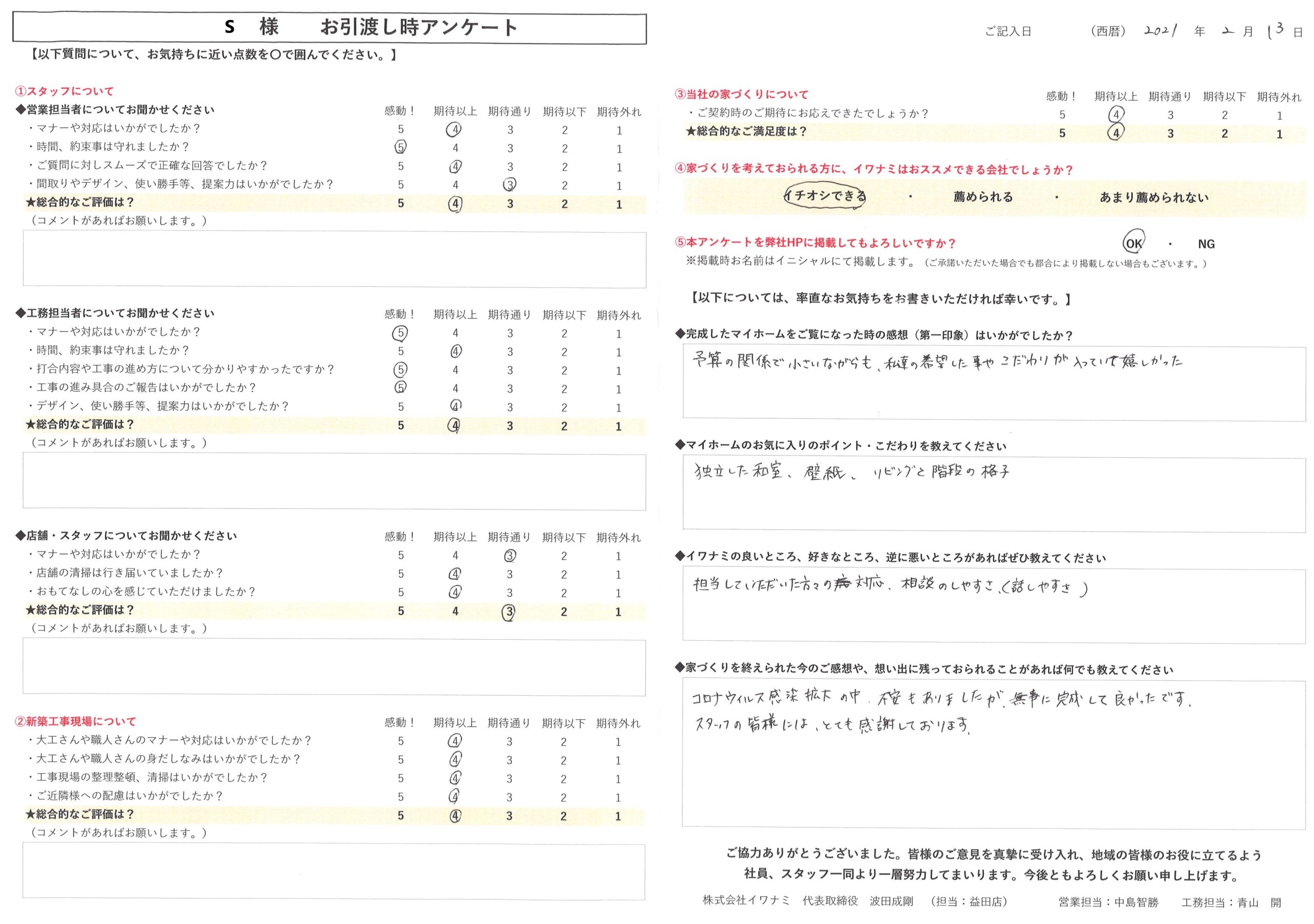Click circled 5 in "打合内容や工事の進め方" row

pyautogui.click(x=400, y=369)
